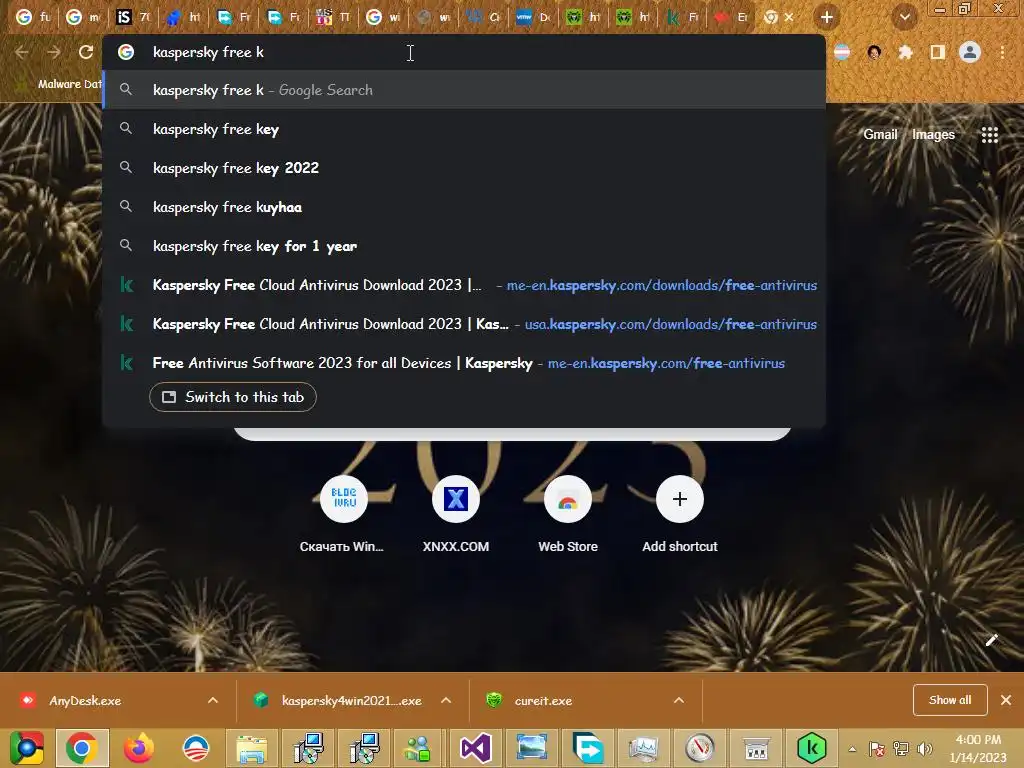The width and height of the screenshot is (1024, 768).
Task: Open the usa.kaspersky.com/downloads/free-antivirus suggestion
Action: coord(464,324)
